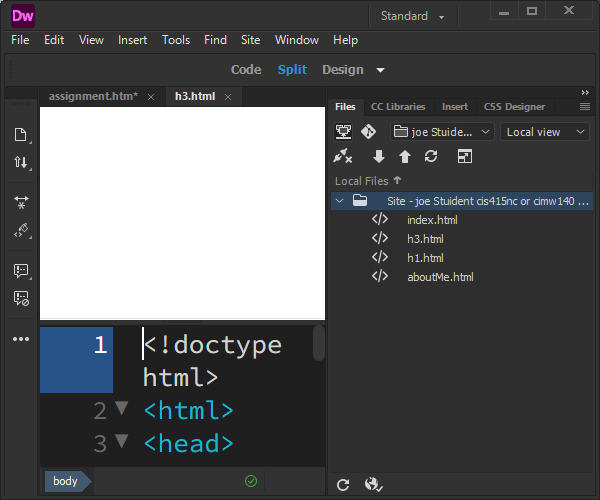The width and height of the screenshot is (600, 500).
Task: Toggle Live View via Design dropdown arrow
Action: coord(381,70)
